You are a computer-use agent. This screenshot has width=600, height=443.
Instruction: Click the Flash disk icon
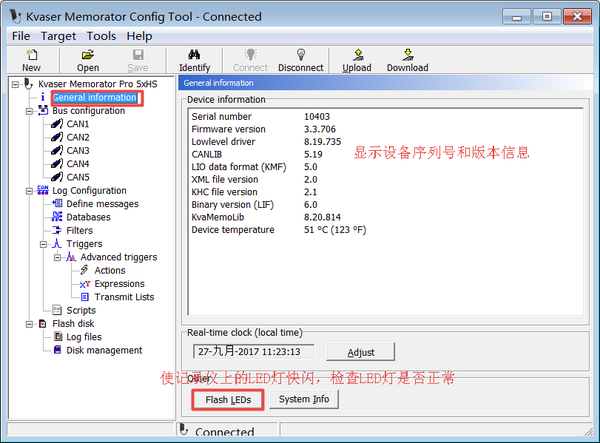coord(43,324)
